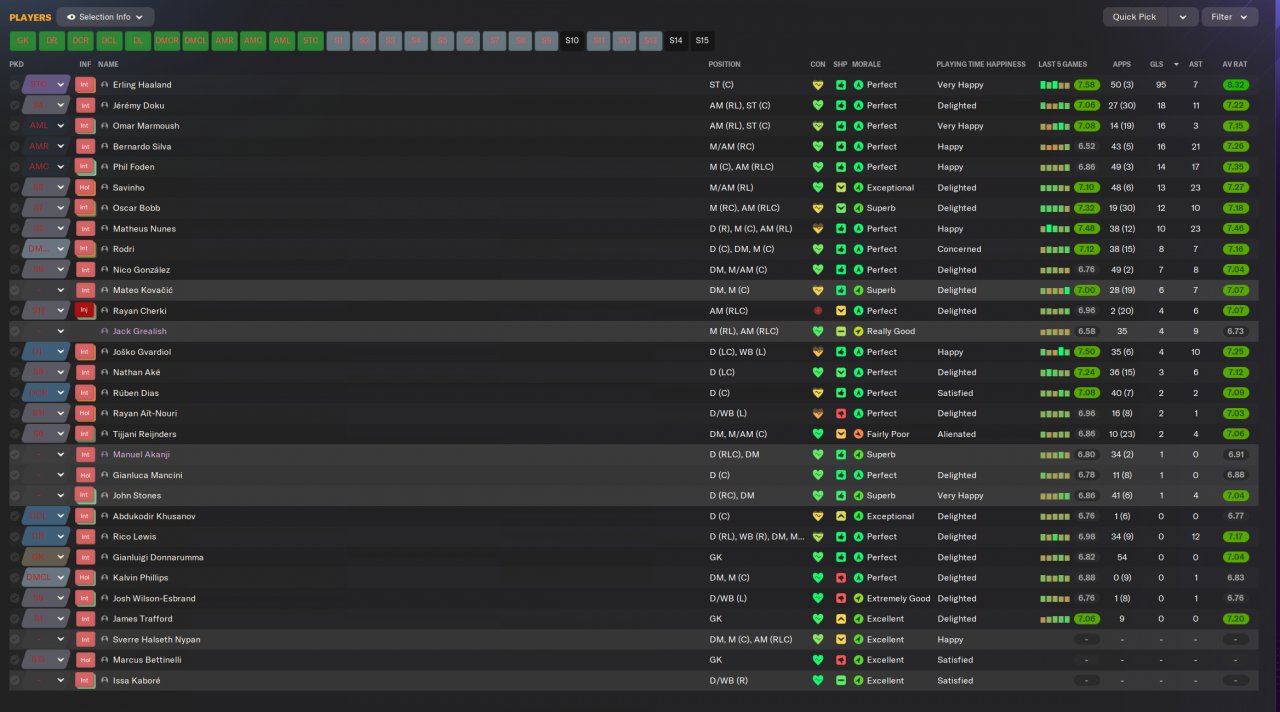Click Jack Grealish's match sharpness icon
The image size is (1280, 712).
click(x=841, y=331)
